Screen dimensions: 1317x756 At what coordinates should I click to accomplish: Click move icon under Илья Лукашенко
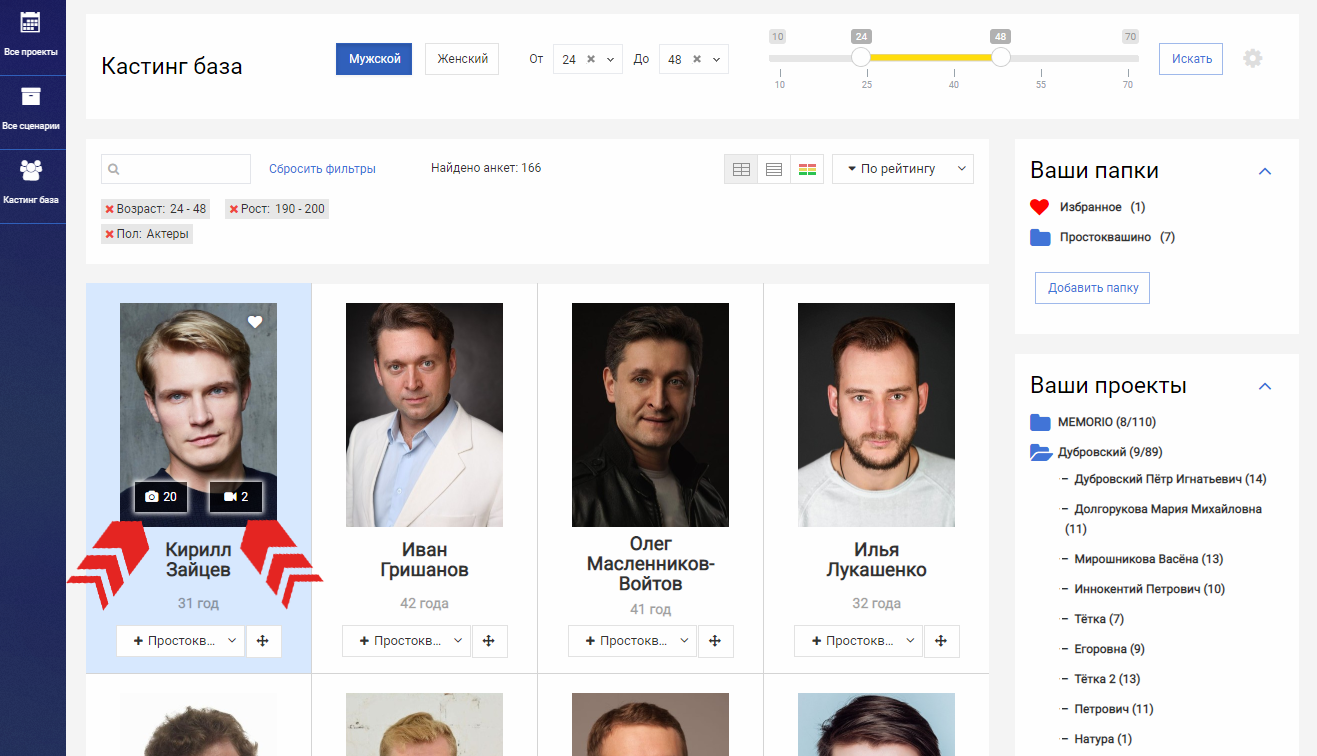click(x=941, y=641)
